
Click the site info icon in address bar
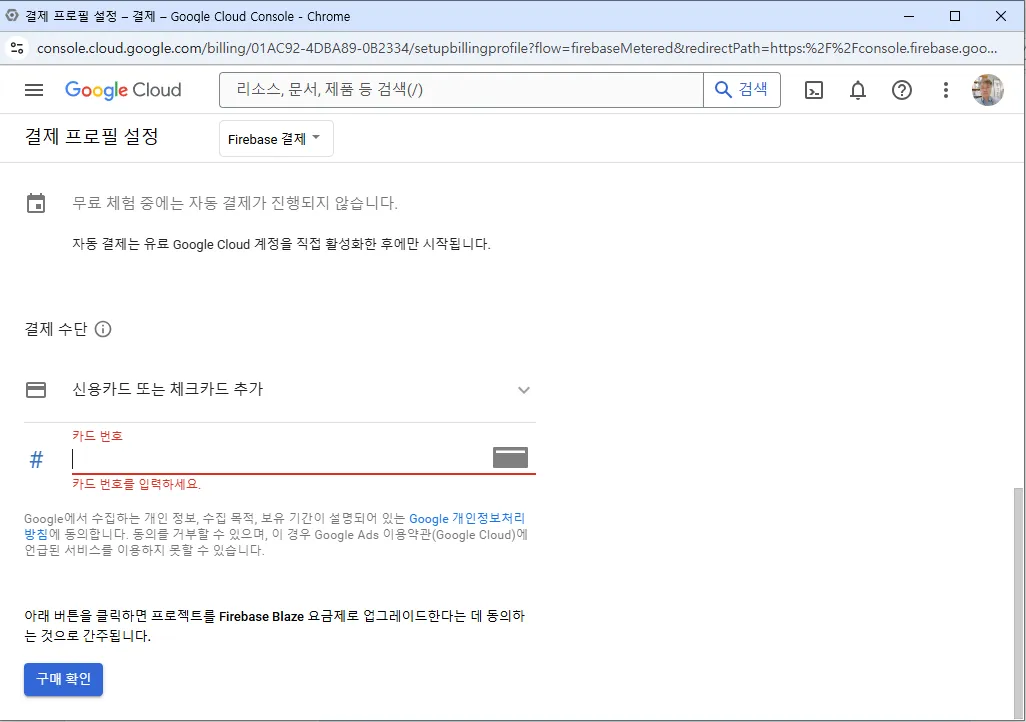point(17,48)
